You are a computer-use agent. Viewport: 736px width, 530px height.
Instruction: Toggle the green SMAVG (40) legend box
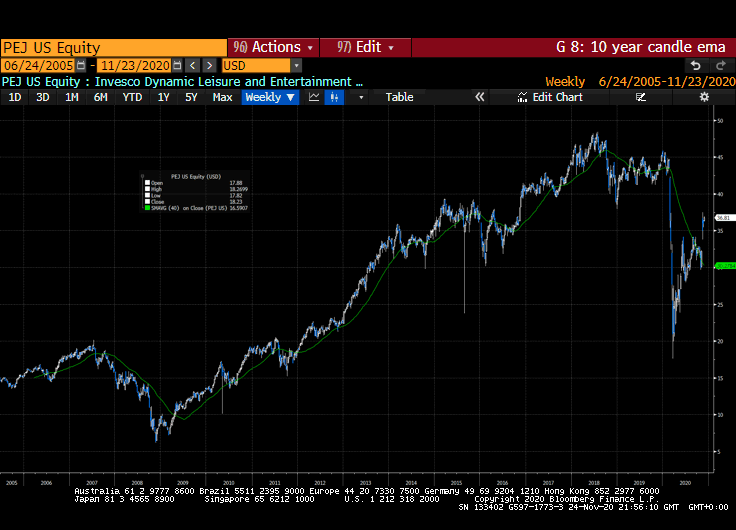147,209
